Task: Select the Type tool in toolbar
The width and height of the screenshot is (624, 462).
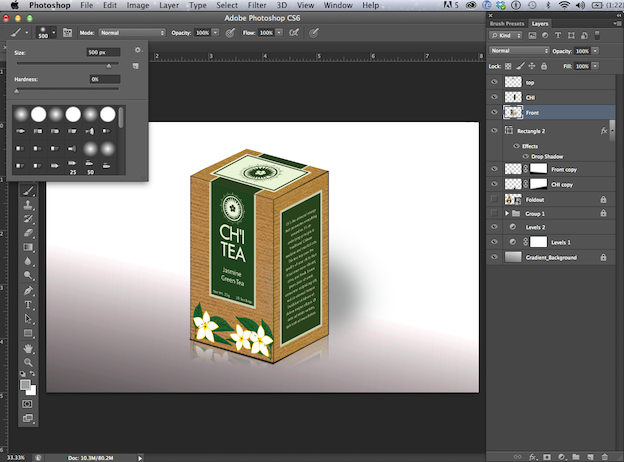Action: click(28, 304)
